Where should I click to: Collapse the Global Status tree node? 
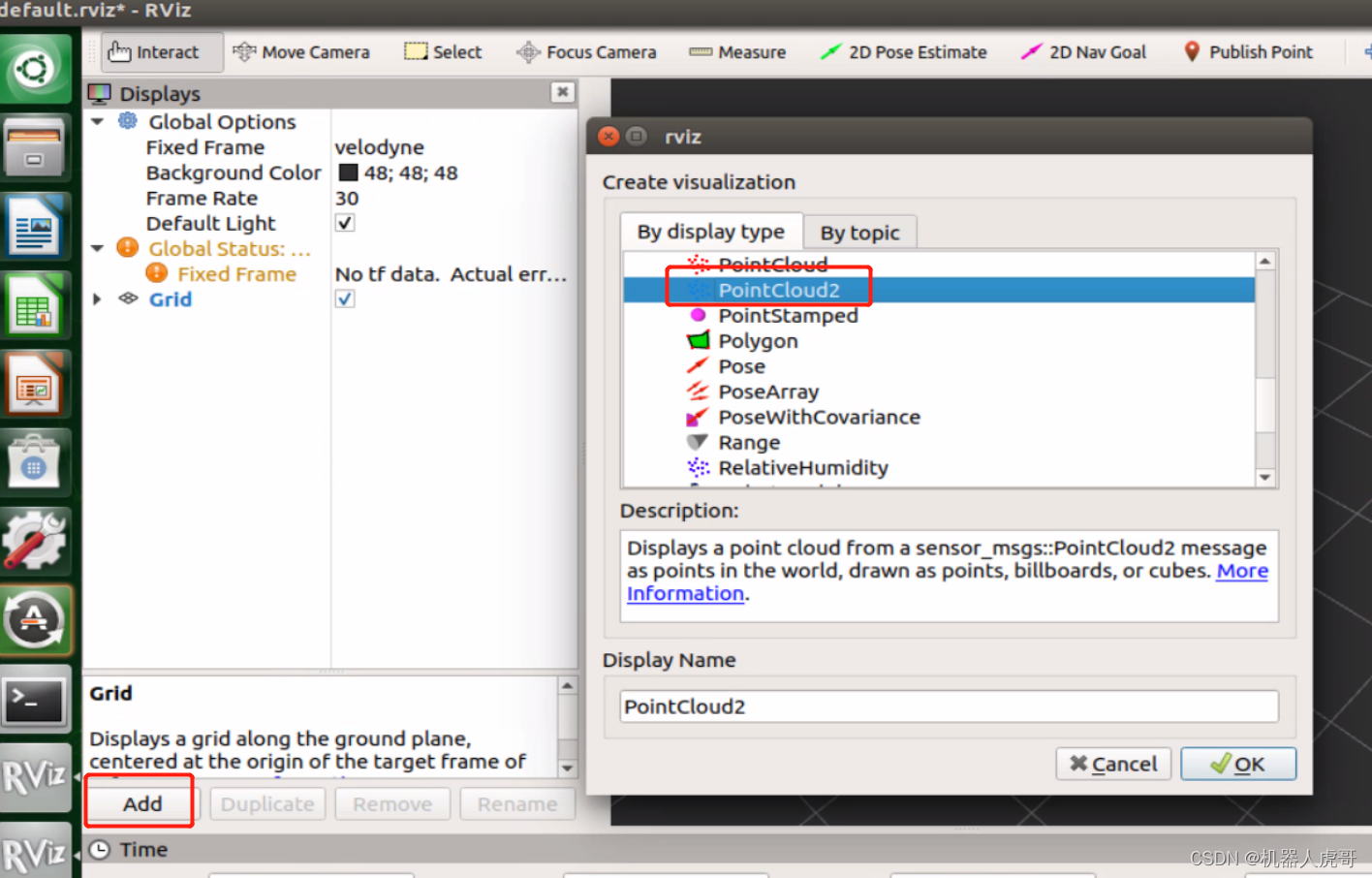[x=98, y=249]
